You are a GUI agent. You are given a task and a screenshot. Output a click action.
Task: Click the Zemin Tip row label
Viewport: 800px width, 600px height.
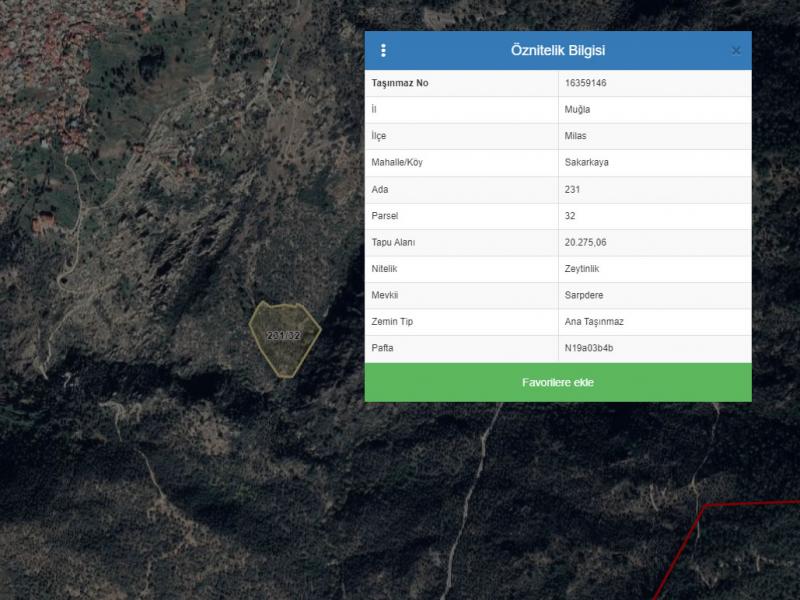pos(392,322)
